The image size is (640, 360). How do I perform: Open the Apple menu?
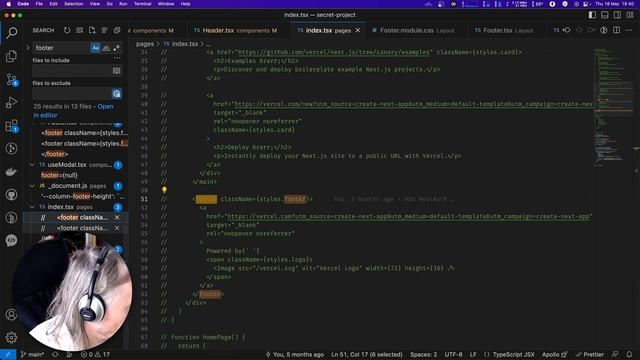(8, 4)
